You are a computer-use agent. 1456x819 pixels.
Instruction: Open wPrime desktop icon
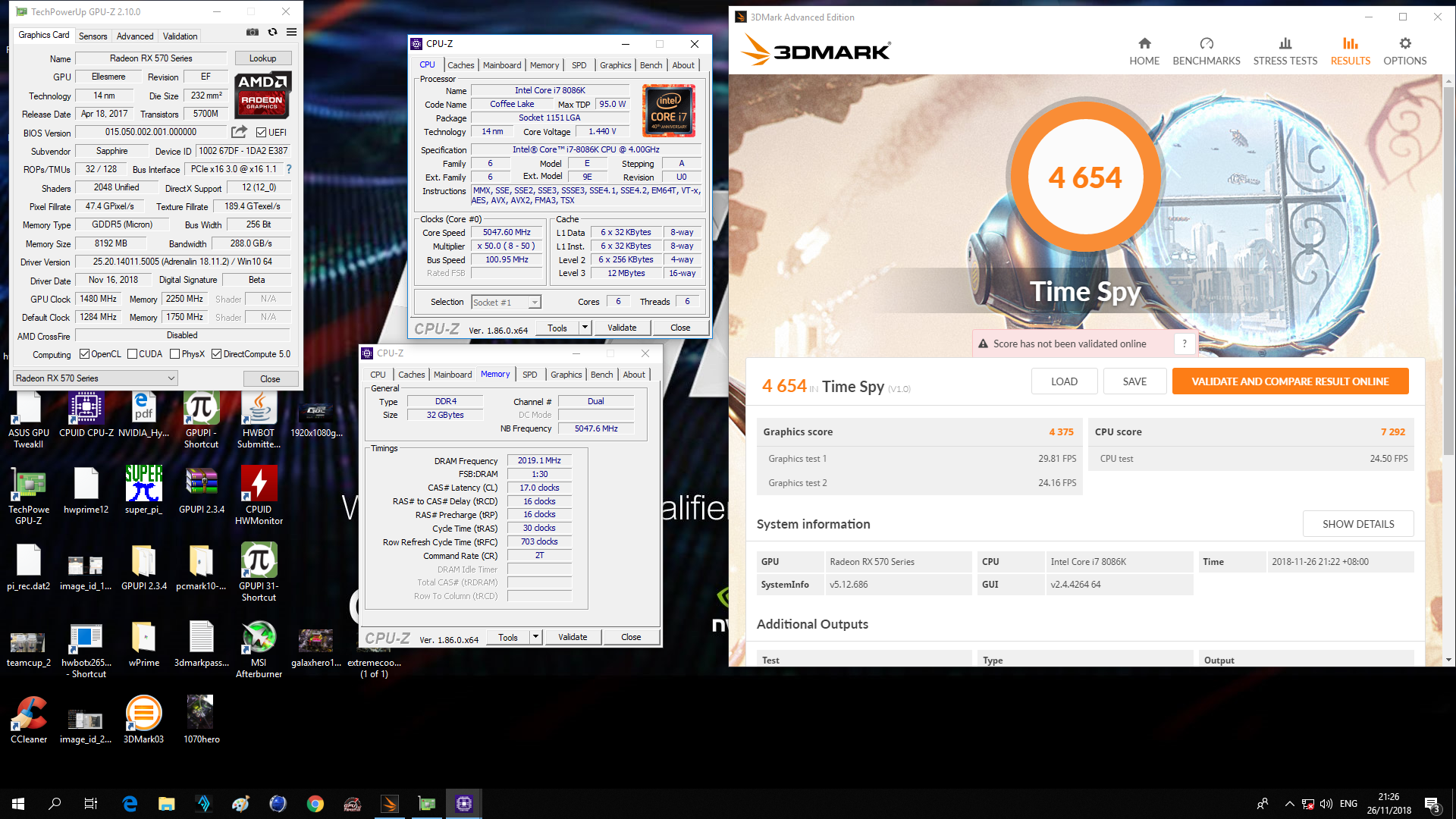click(x=143, y=644)
